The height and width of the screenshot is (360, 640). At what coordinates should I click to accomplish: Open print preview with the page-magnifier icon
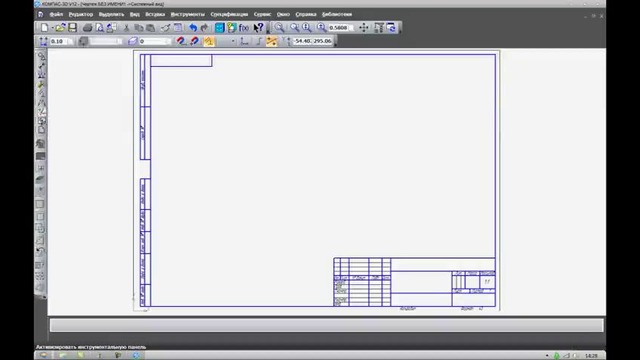tap(100, 28)
